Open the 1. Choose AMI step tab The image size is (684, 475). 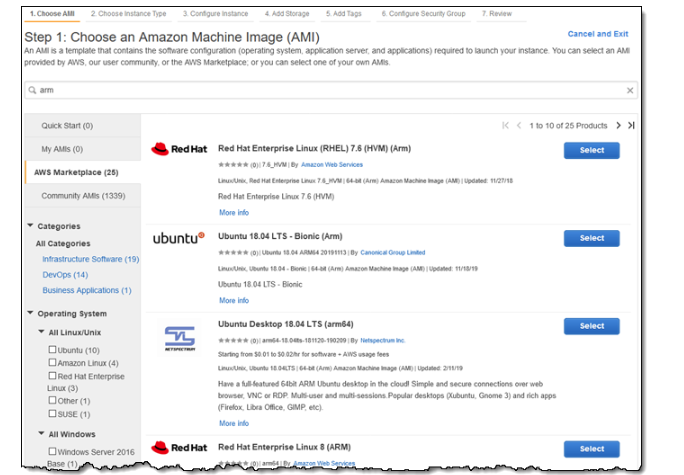(x=52, y=14)
